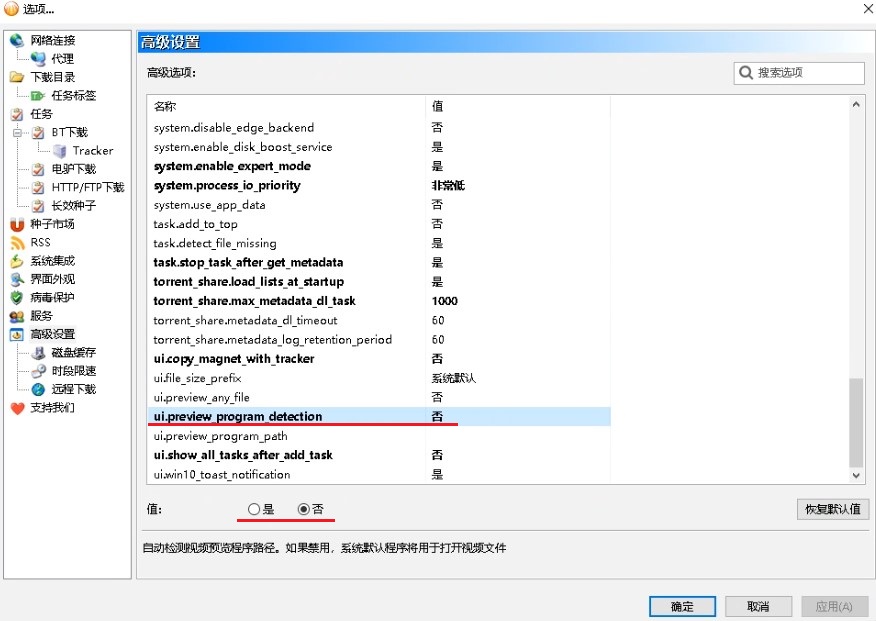876x621 pixels.
Task: Select the 是 radio button
Action: tap(254, 509)
